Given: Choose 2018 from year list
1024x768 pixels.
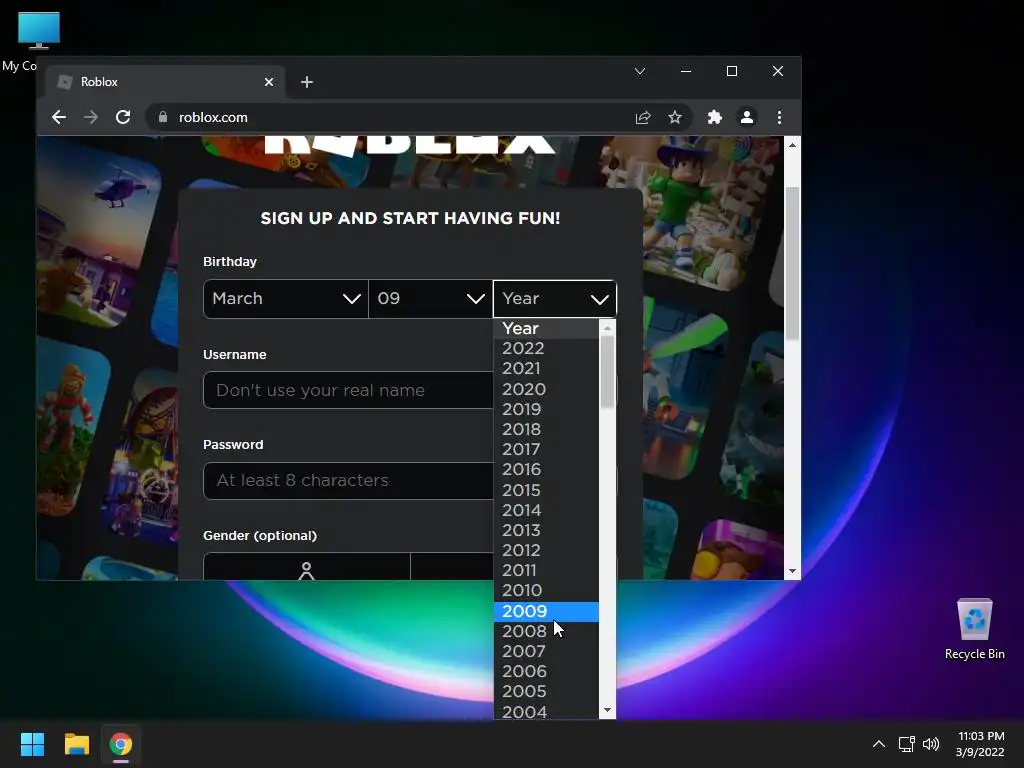Looking at the screenshot, I should coord(546,430).
